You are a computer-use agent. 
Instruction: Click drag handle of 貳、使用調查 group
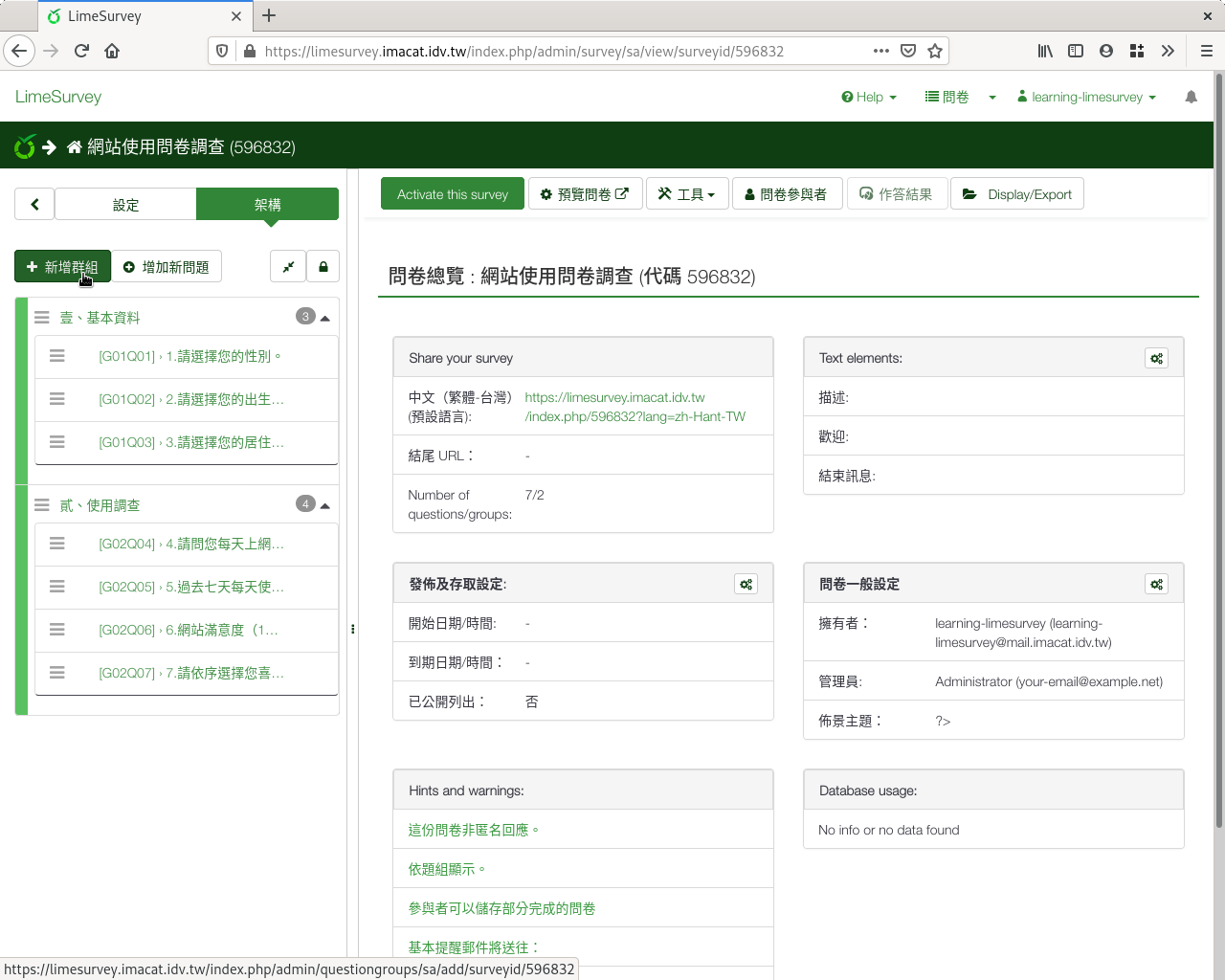click(x=42, y=504)
